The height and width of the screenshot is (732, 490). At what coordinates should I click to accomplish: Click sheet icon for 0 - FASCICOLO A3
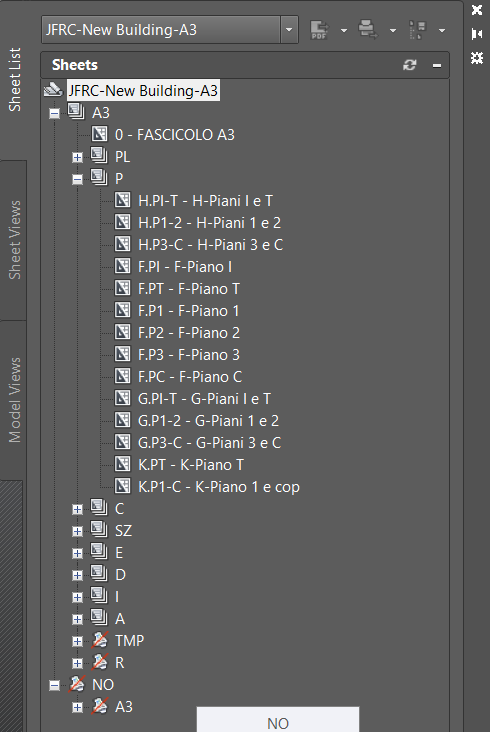[x=99, y=134]
